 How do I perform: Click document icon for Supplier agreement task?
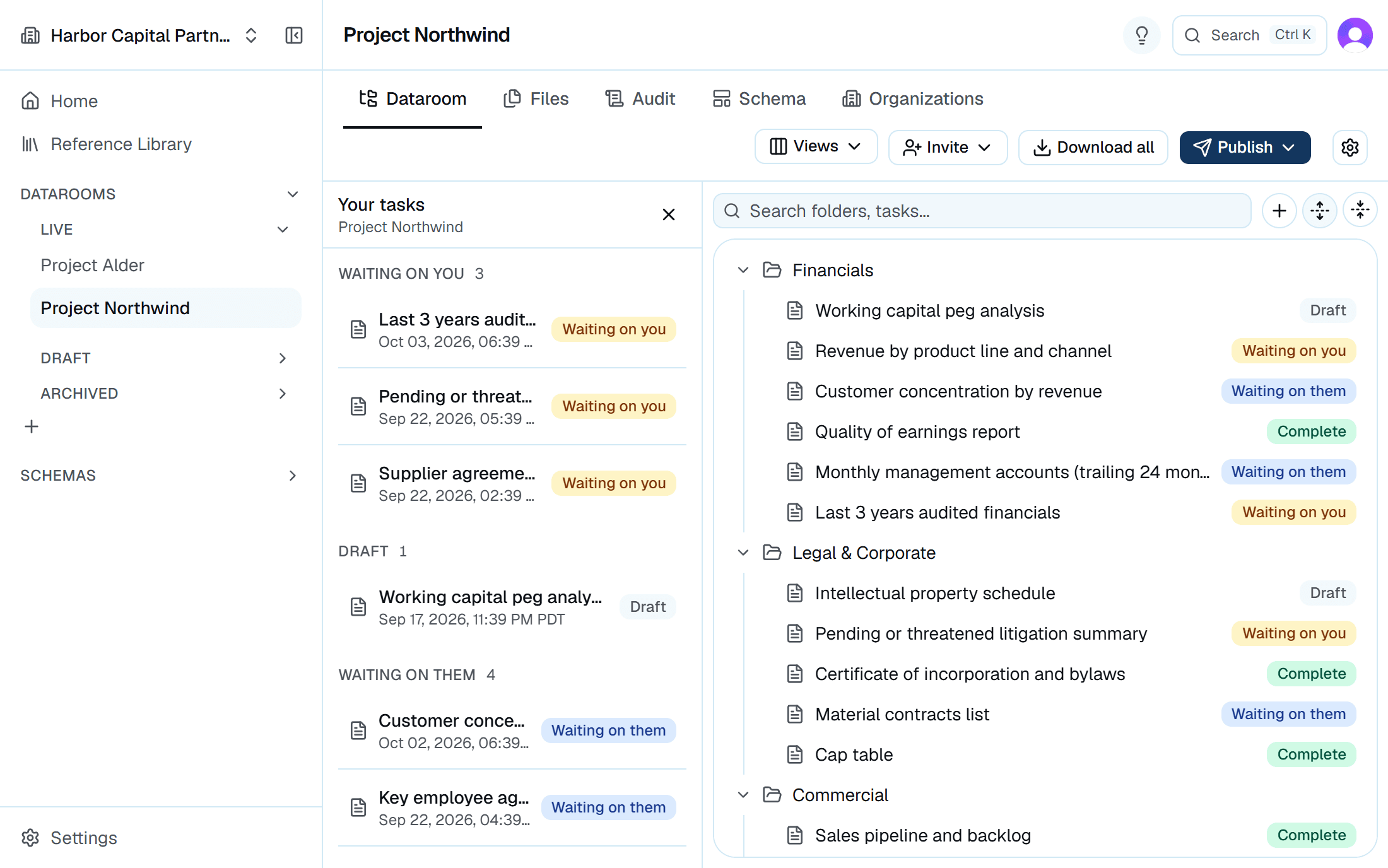[358, 483]
